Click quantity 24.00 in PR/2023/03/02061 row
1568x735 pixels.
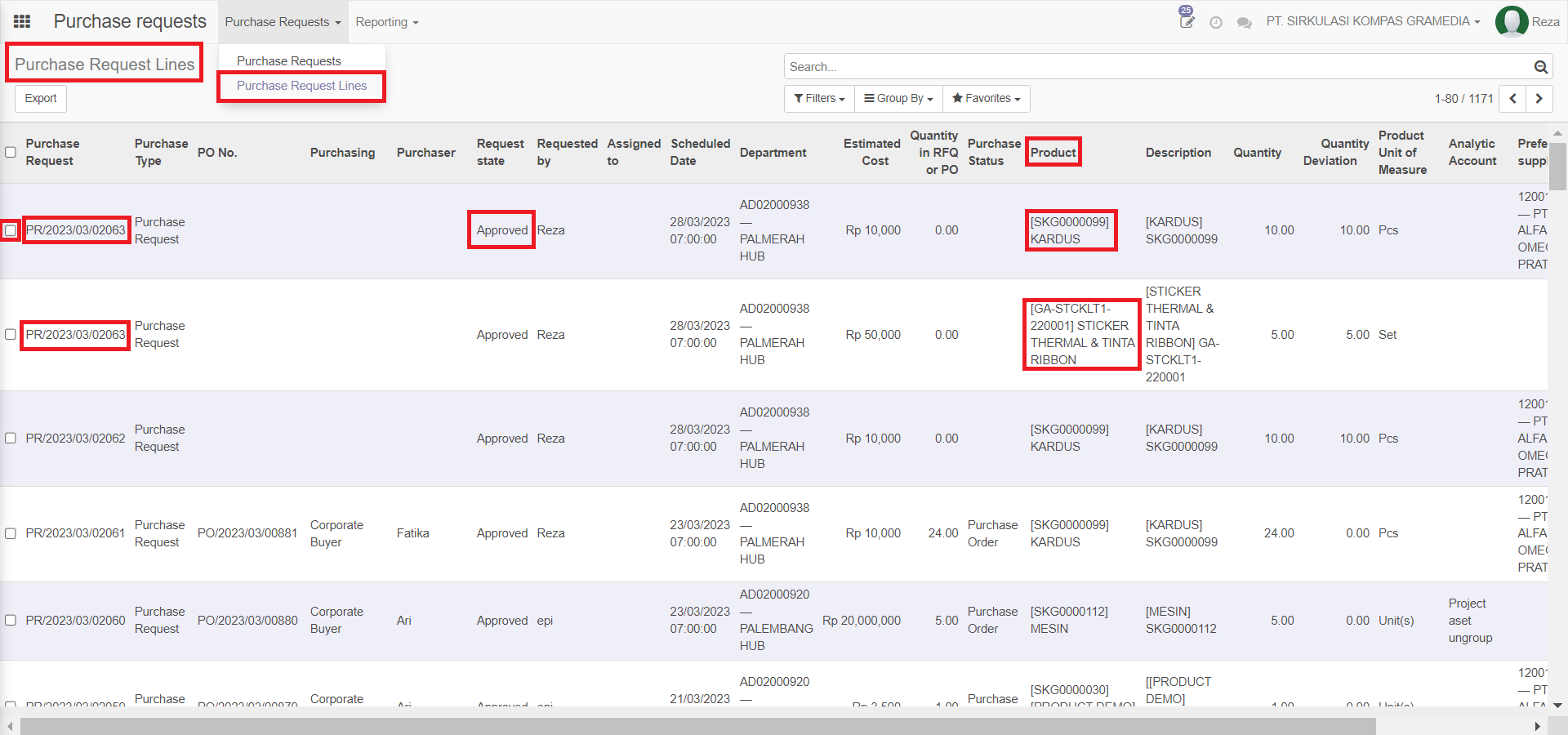tap(1279, 533)
